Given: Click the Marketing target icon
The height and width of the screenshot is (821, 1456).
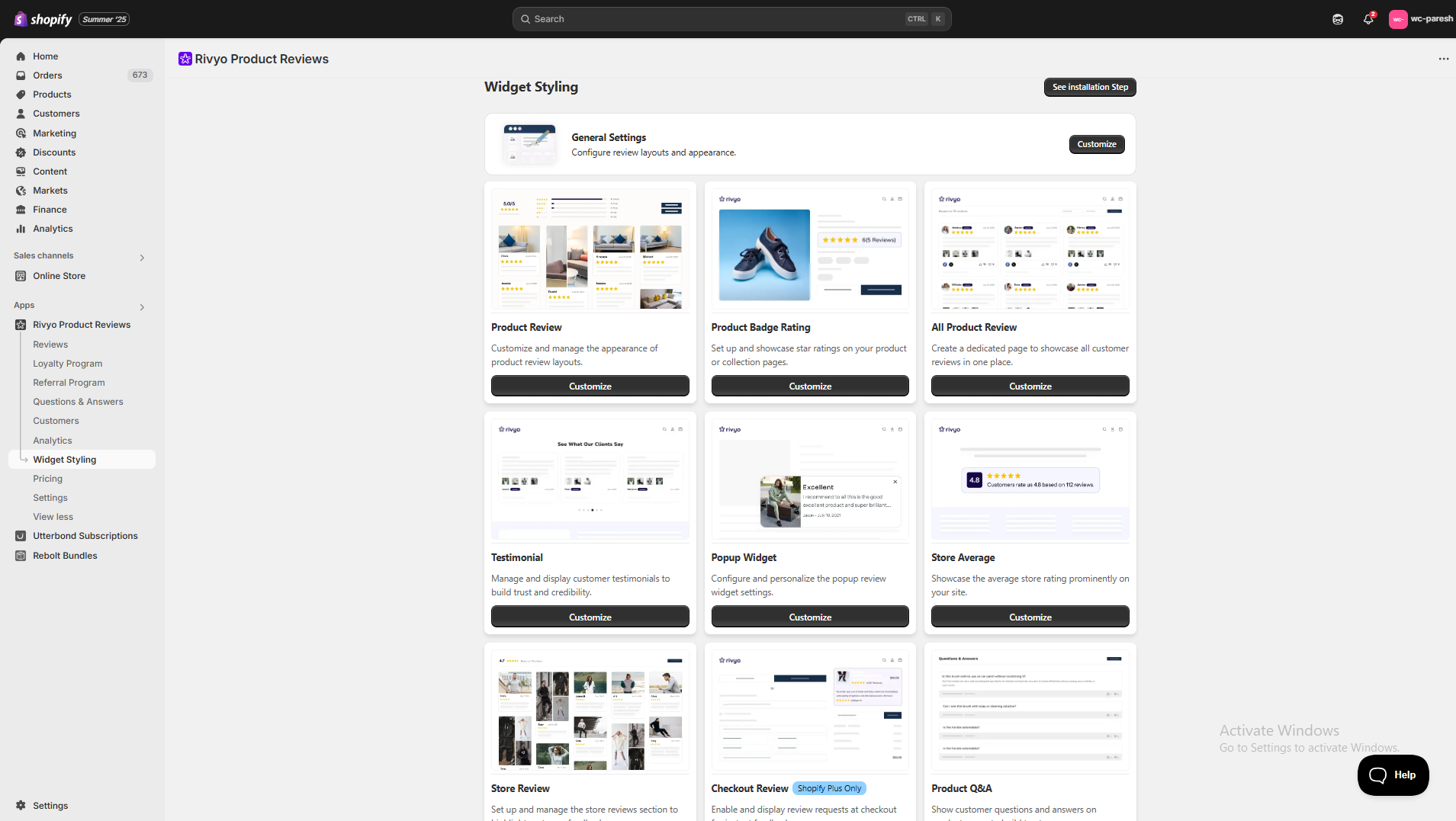Looking at the screenshot, I should tap(21, 133).
